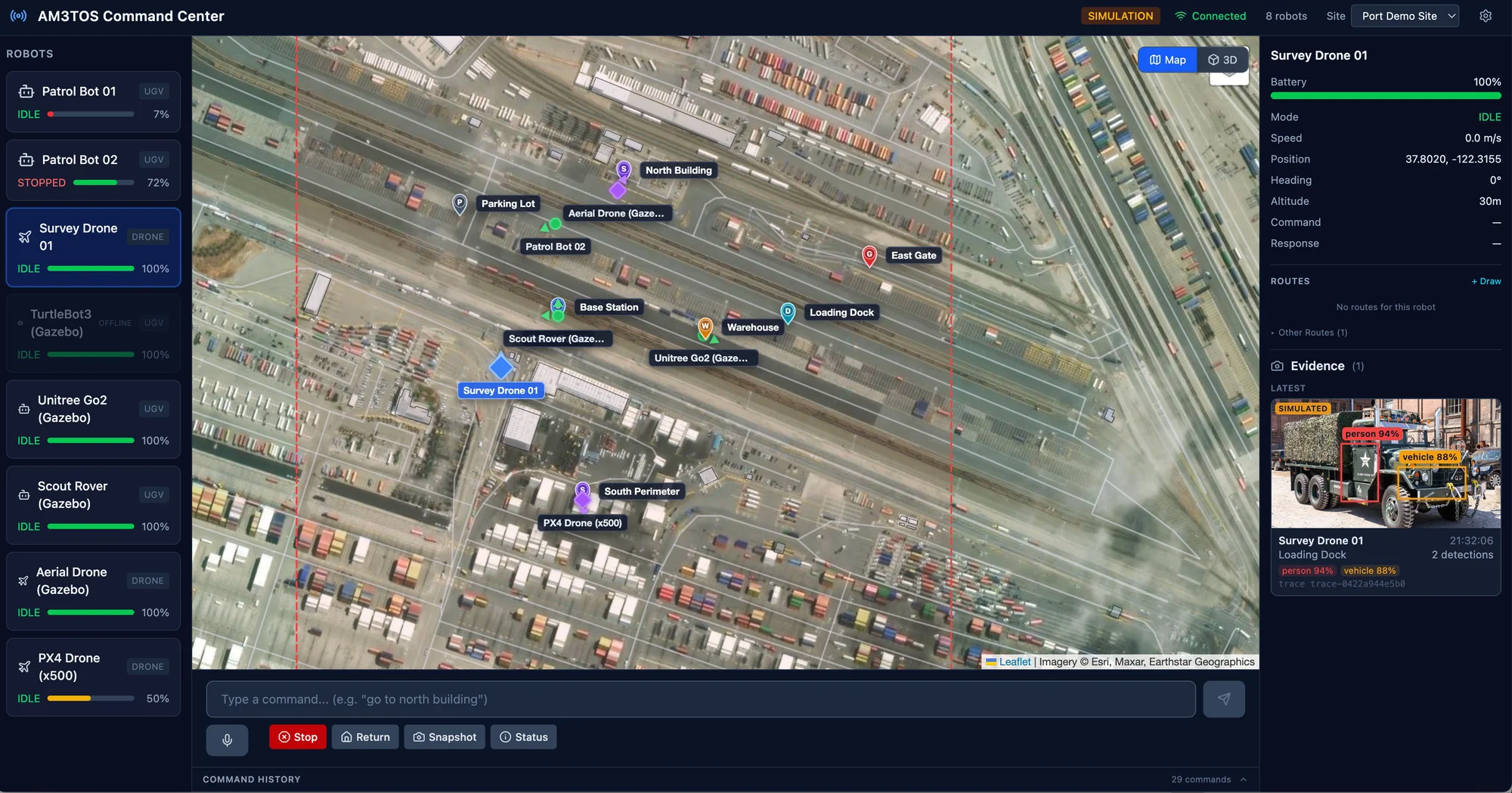Screen dimensions: 1512x793
Task: Send command with paper plane icon
Action: tap(1224, 699)
